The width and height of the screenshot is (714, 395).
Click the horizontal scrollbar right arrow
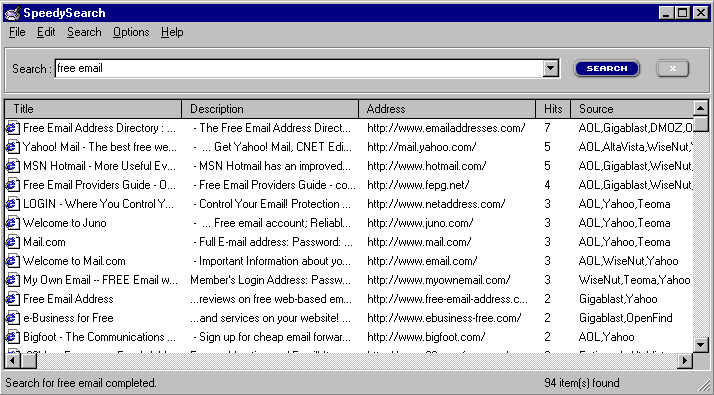click(685, 361)
